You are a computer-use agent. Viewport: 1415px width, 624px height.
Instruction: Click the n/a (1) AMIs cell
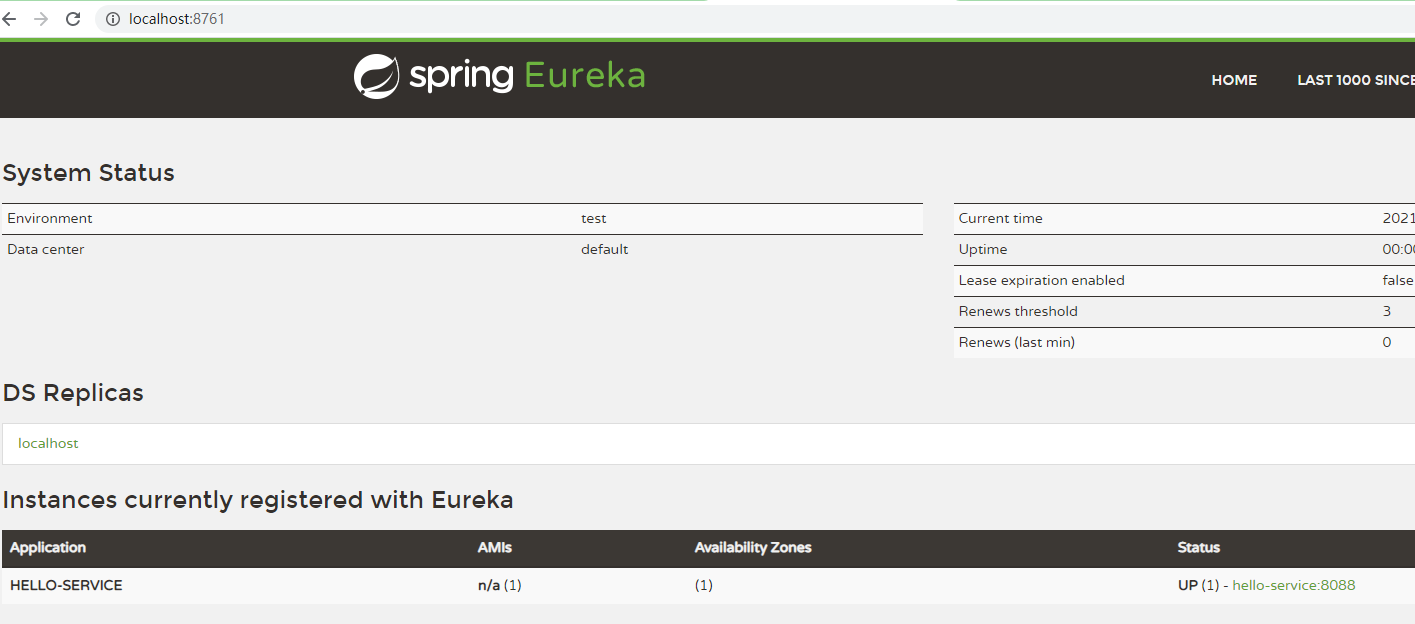(x=500, y=585)
